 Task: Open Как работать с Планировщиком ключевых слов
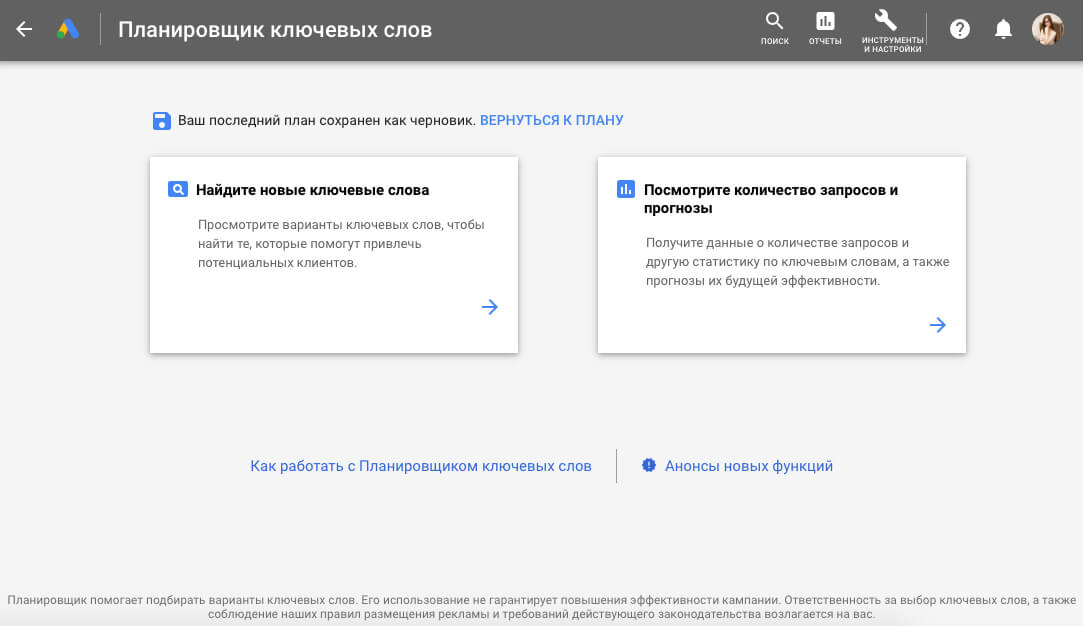421,466
